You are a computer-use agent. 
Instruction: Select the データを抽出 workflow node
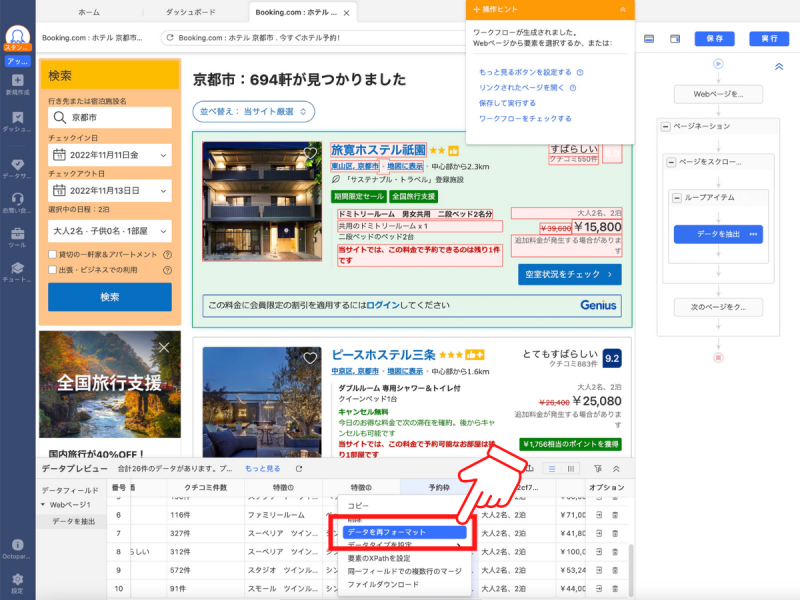point(718,234)
